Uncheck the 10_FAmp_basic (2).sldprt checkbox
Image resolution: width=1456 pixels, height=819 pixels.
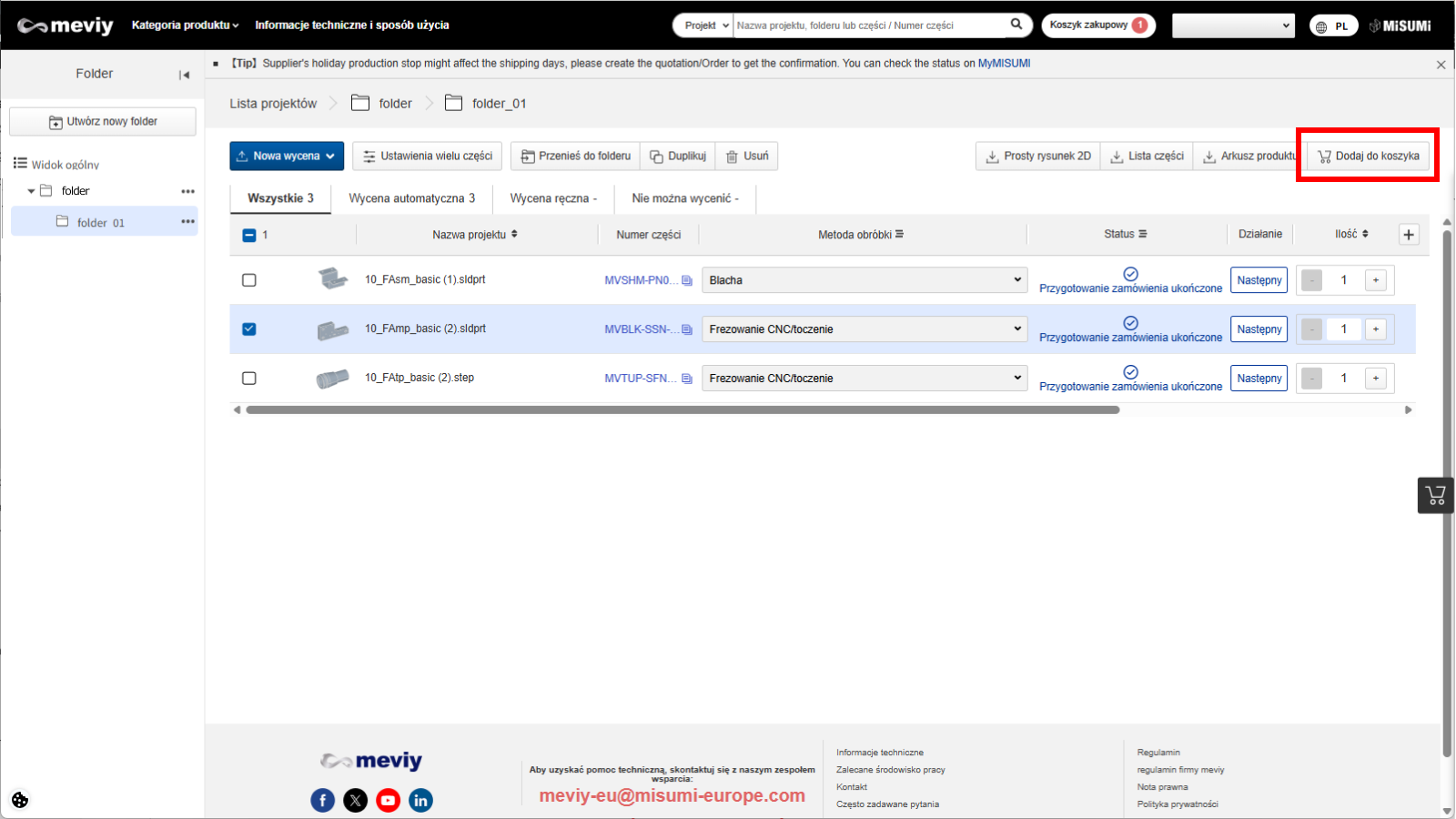coord(249,329)
